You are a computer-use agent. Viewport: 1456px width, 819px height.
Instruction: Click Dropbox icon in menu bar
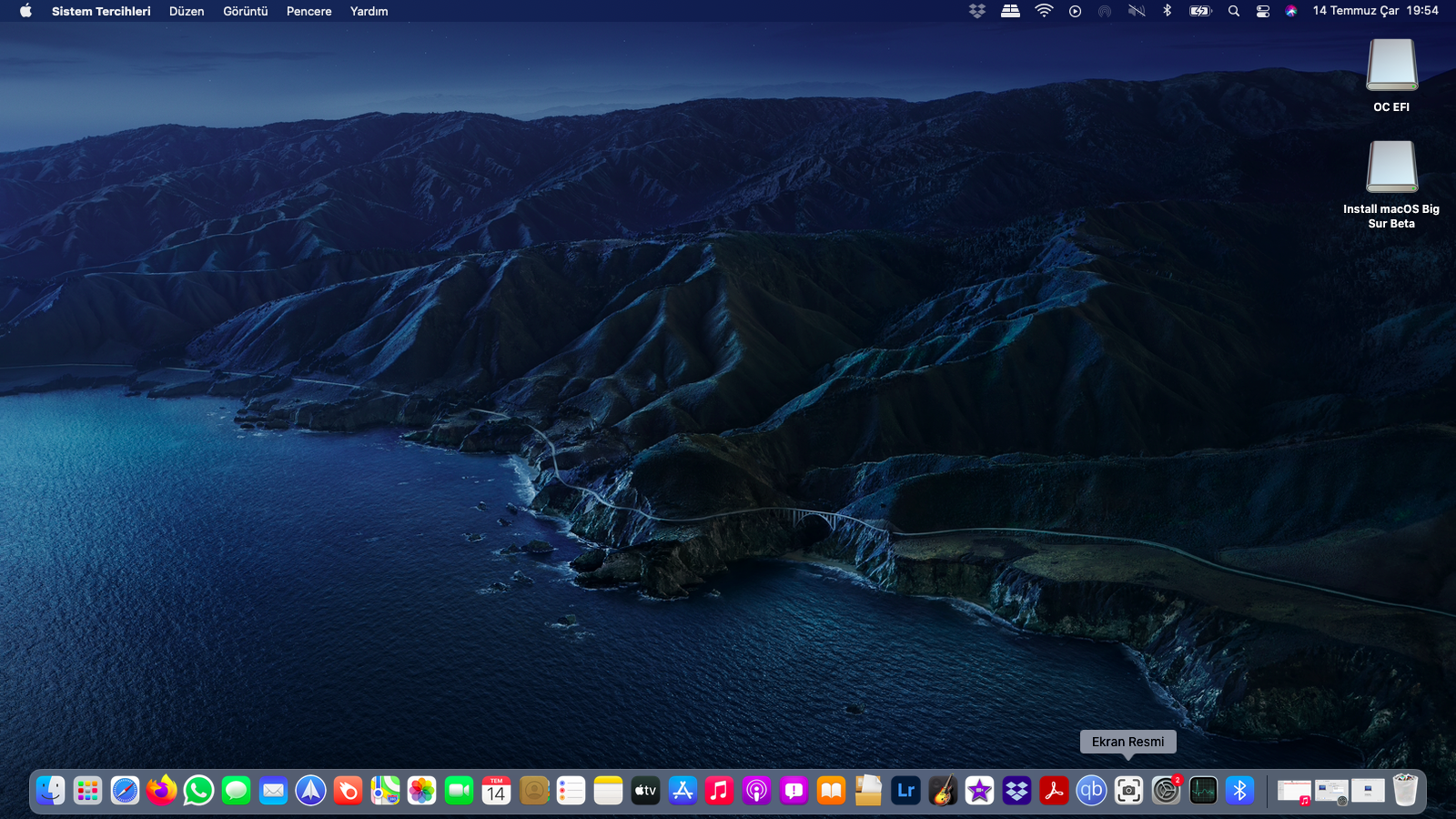(977, 11)
